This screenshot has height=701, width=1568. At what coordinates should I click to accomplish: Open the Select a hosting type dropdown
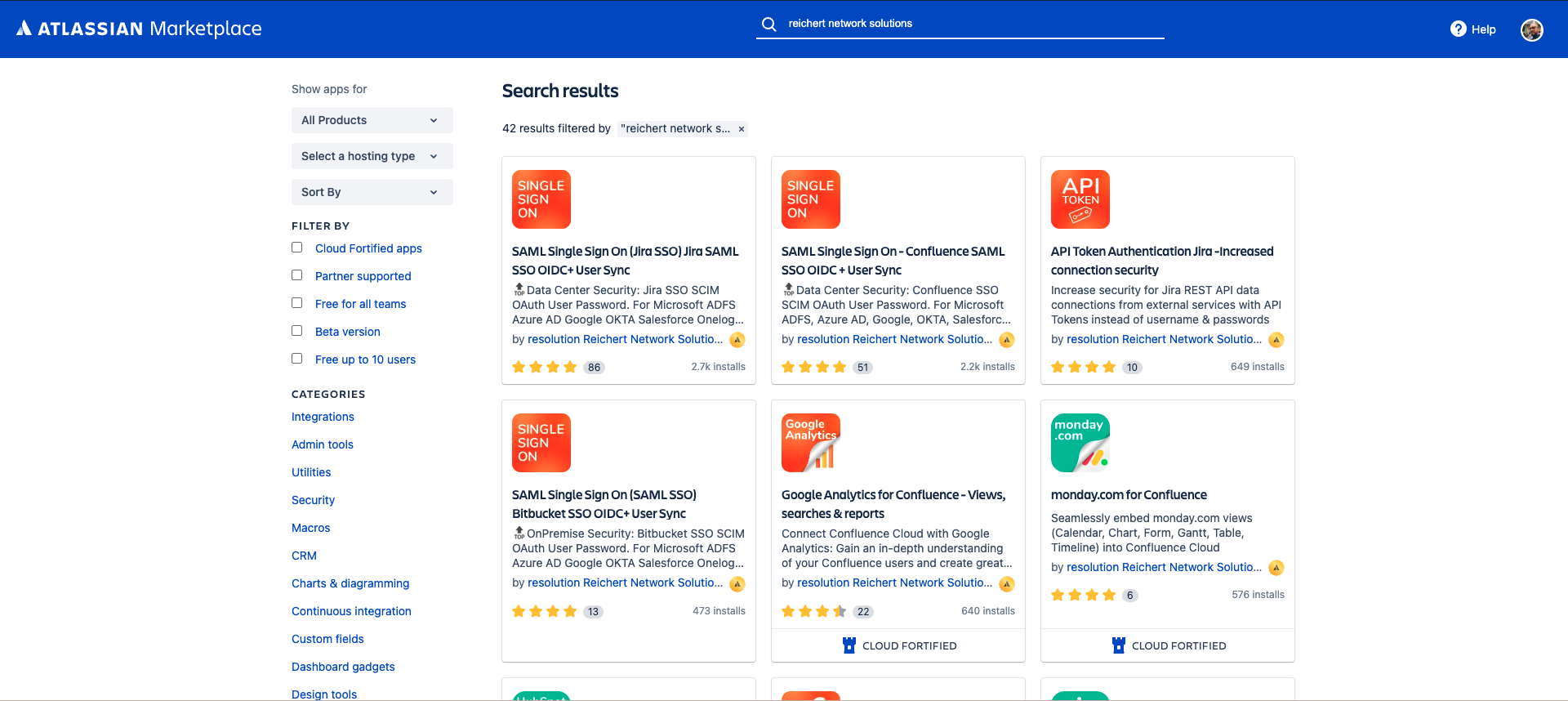[x=372, y=156]
